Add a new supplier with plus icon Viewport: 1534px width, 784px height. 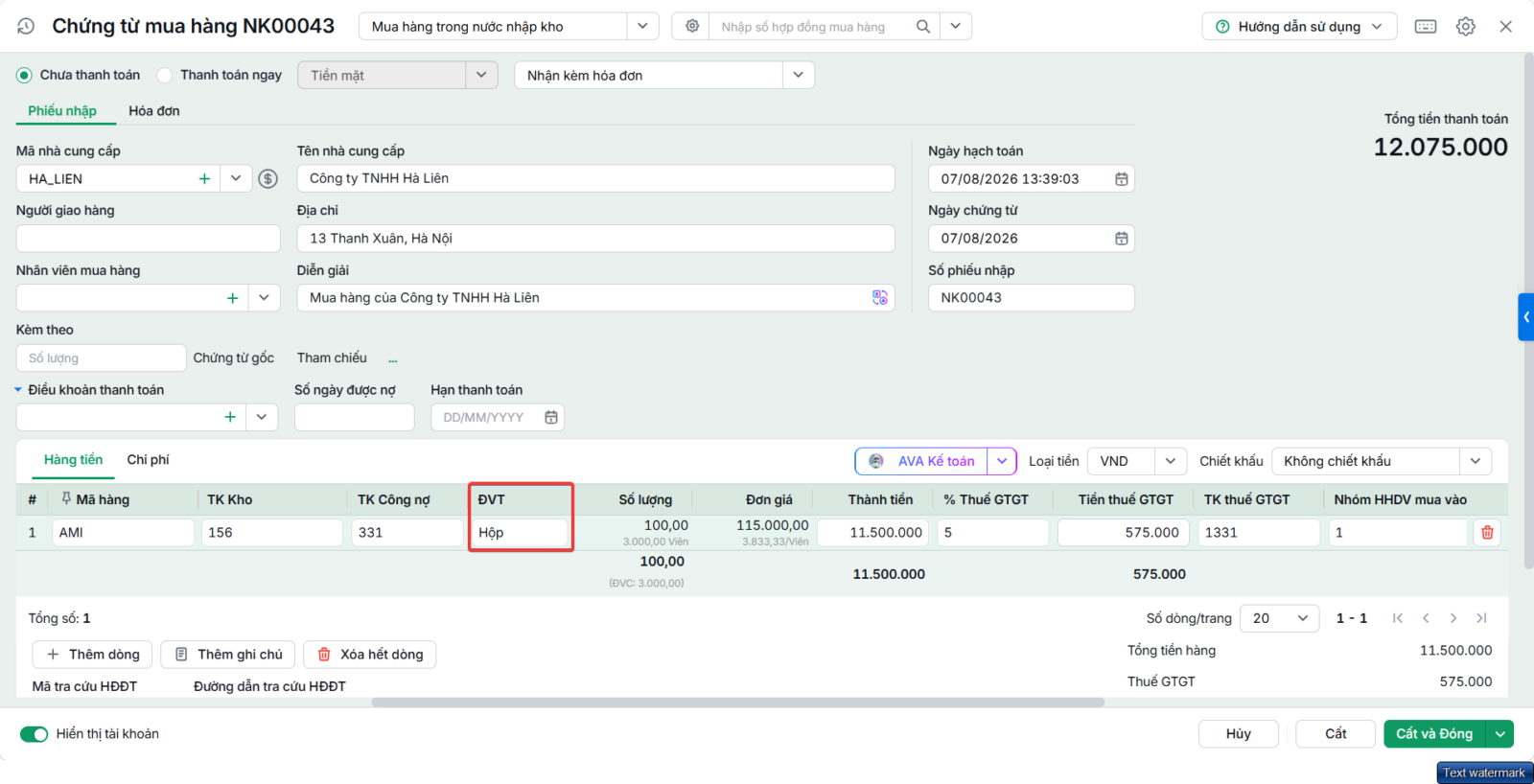[204, 179]
